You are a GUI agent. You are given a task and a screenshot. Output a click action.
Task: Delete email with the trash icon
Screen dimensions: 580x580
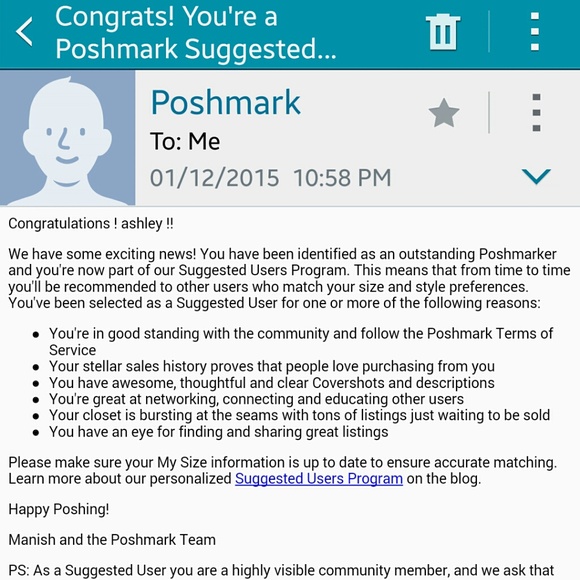443,32
